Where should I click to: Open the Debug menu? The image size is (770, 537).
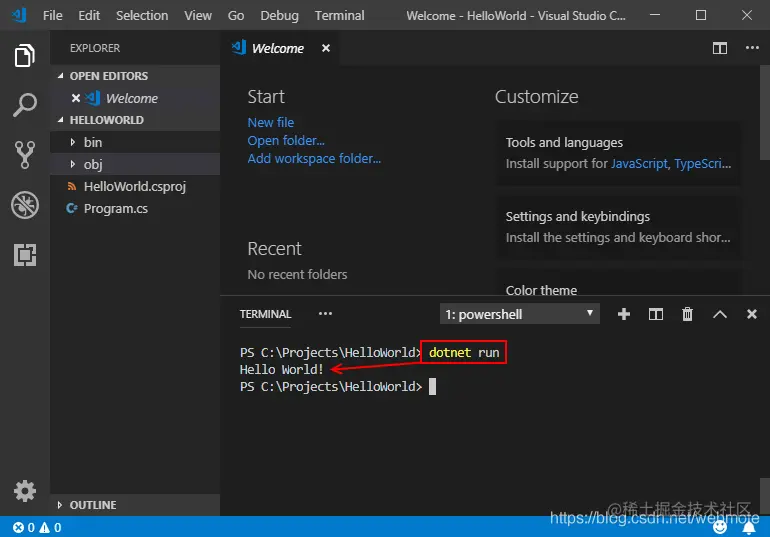(279, 16)
